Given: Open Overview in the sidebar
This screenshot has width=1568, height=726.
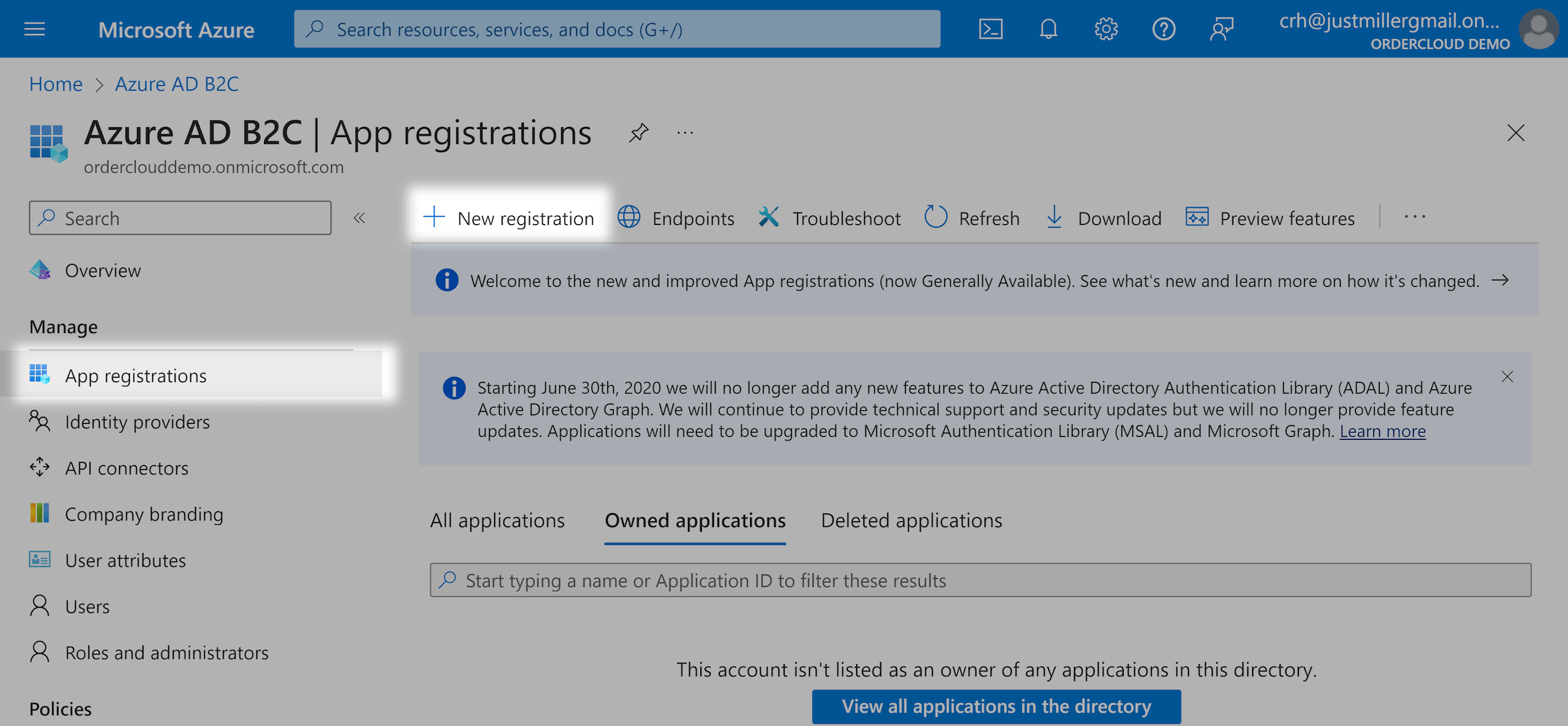Looking at the screenshot, I should 103,270.
